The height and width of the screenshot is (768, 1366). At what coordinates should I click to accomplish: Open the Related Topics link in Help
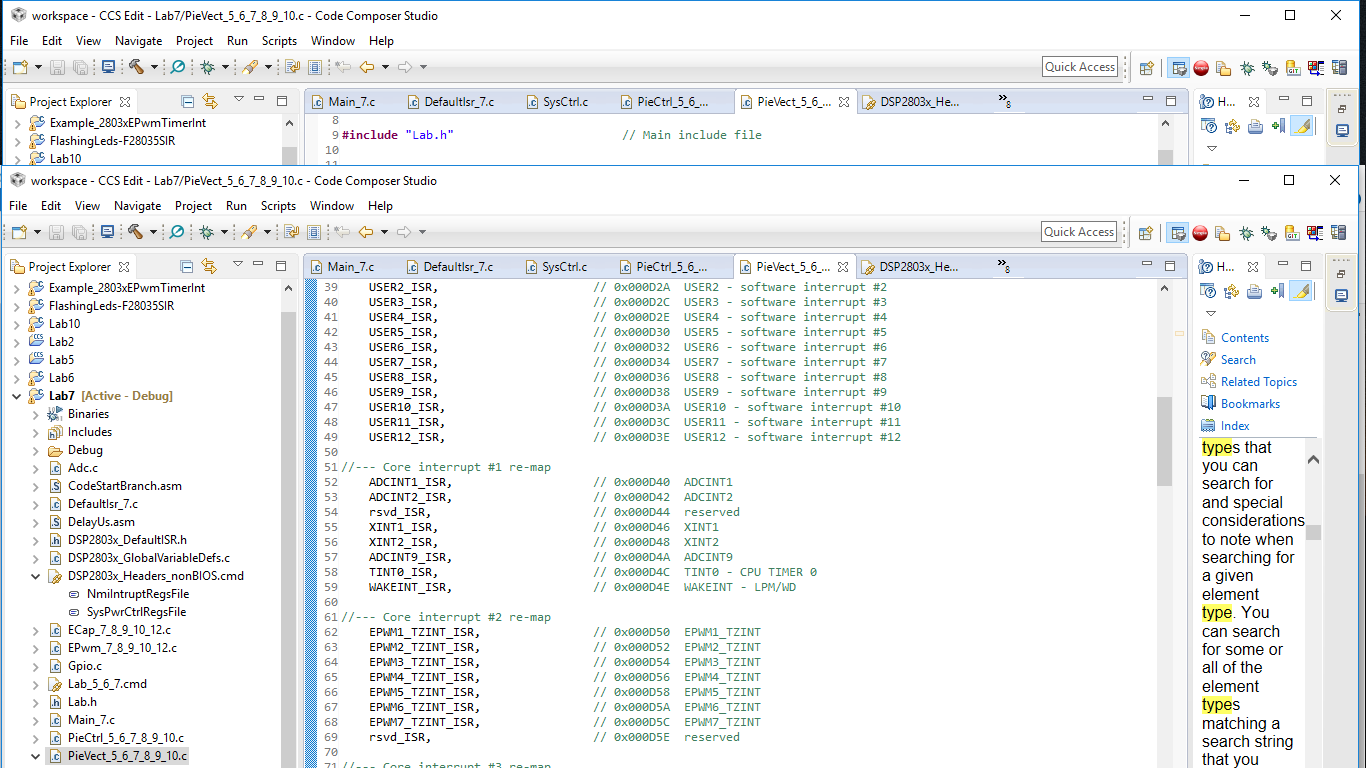[x=1258, y=382]
